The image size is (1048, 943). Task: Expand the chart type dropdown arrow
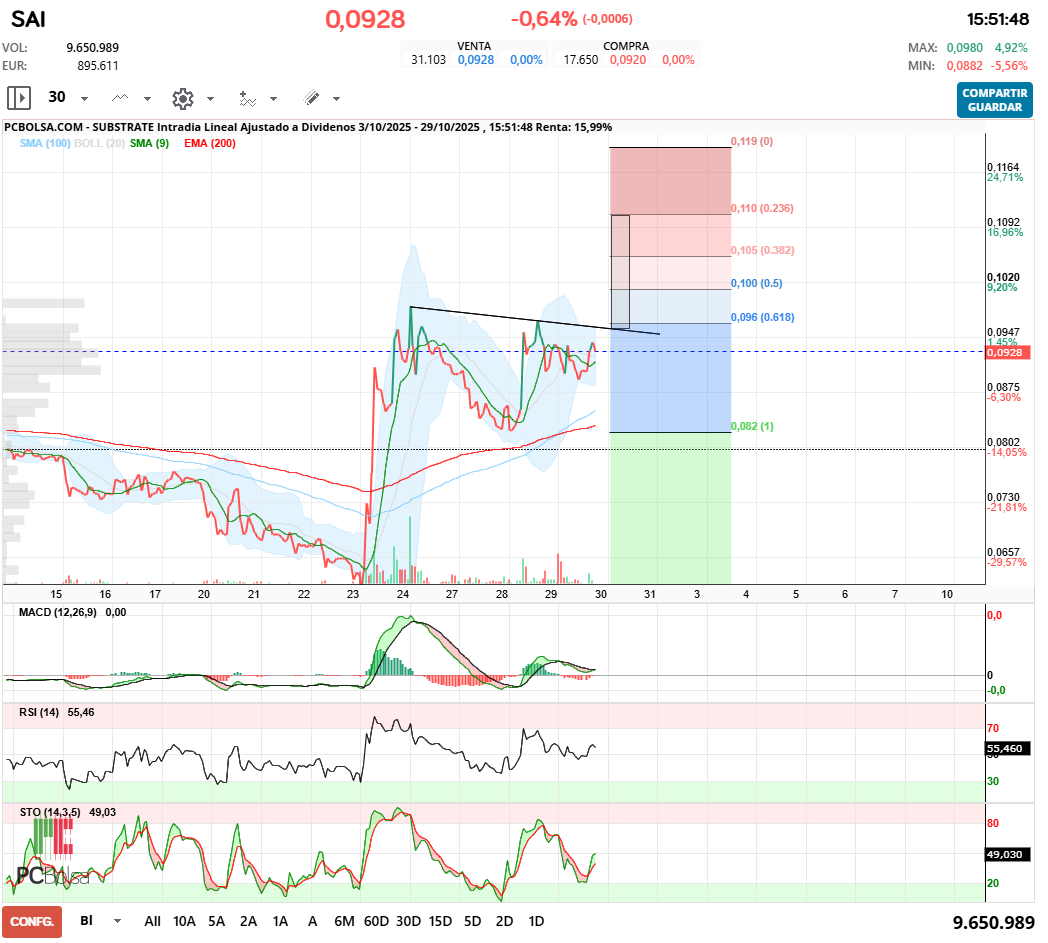147,99
